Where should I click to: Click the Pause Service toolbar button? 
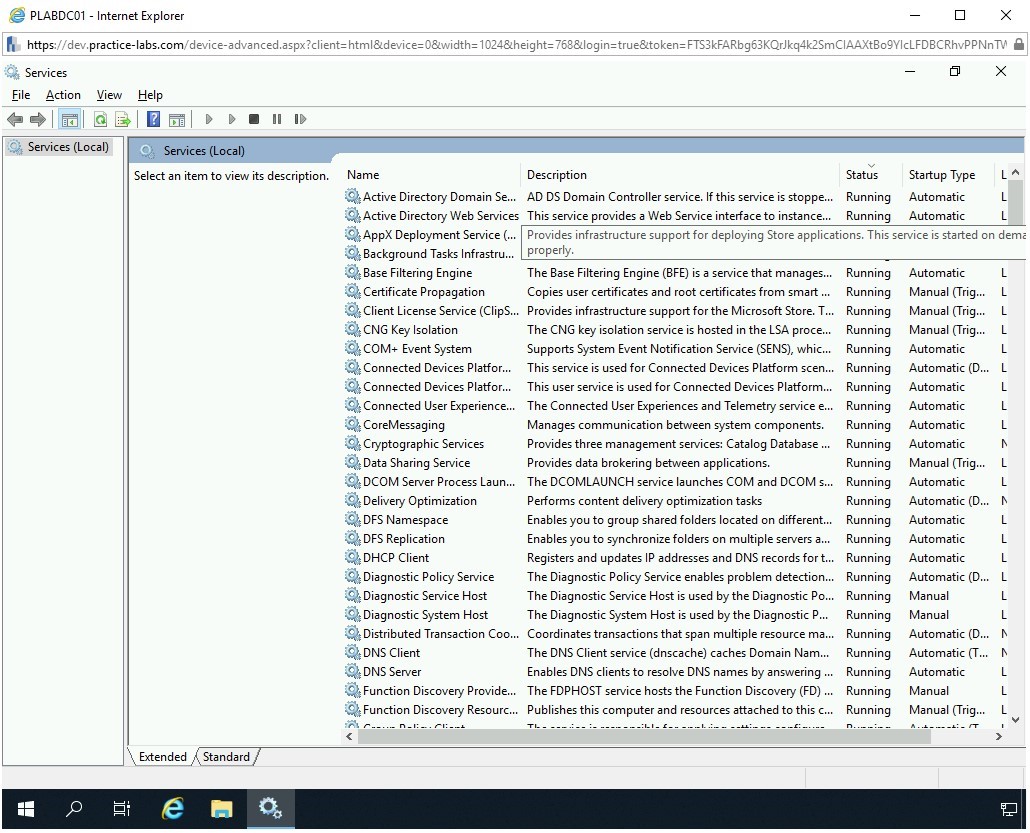pyautogui.click(x=277, y=119)
